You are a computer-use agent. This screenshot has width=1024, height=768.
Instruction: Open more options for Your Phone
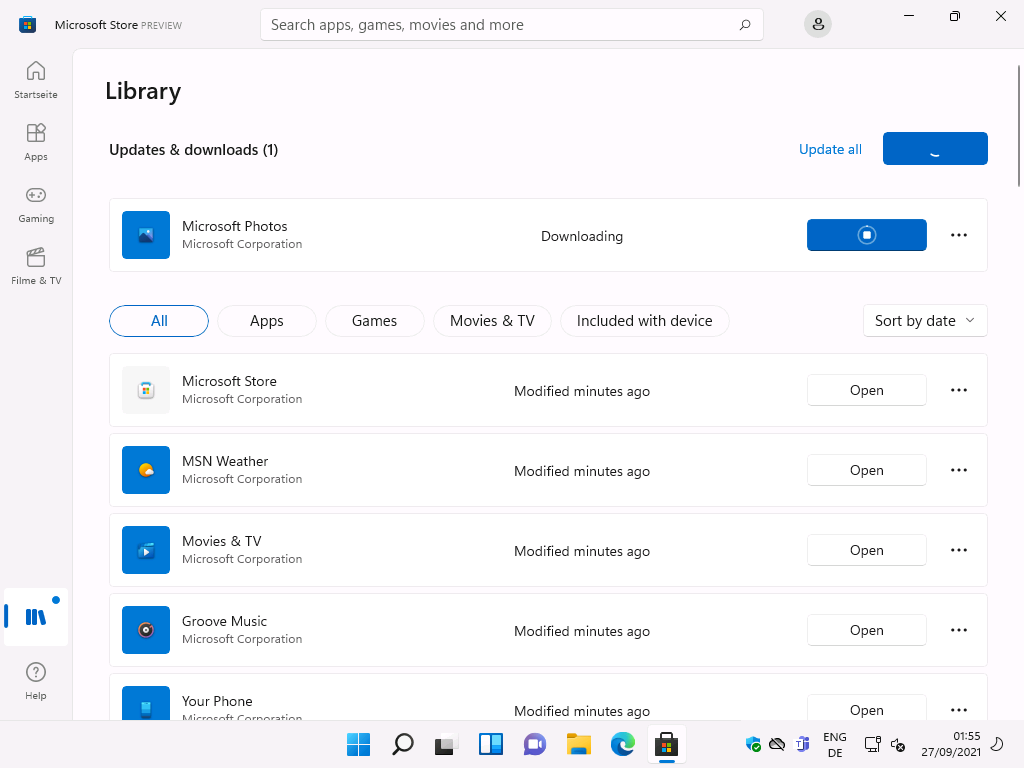959,710
